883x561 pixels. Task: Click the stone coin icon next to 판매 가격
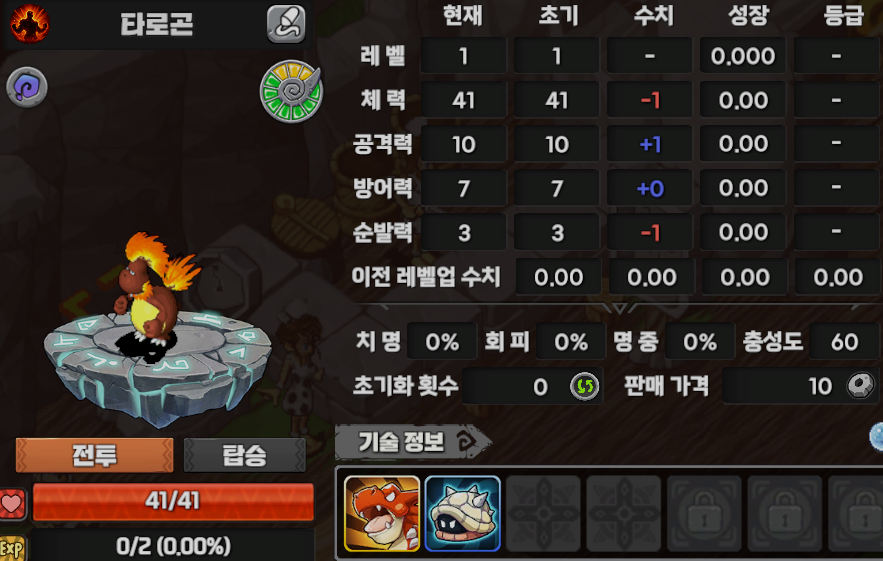coord(860,386)
